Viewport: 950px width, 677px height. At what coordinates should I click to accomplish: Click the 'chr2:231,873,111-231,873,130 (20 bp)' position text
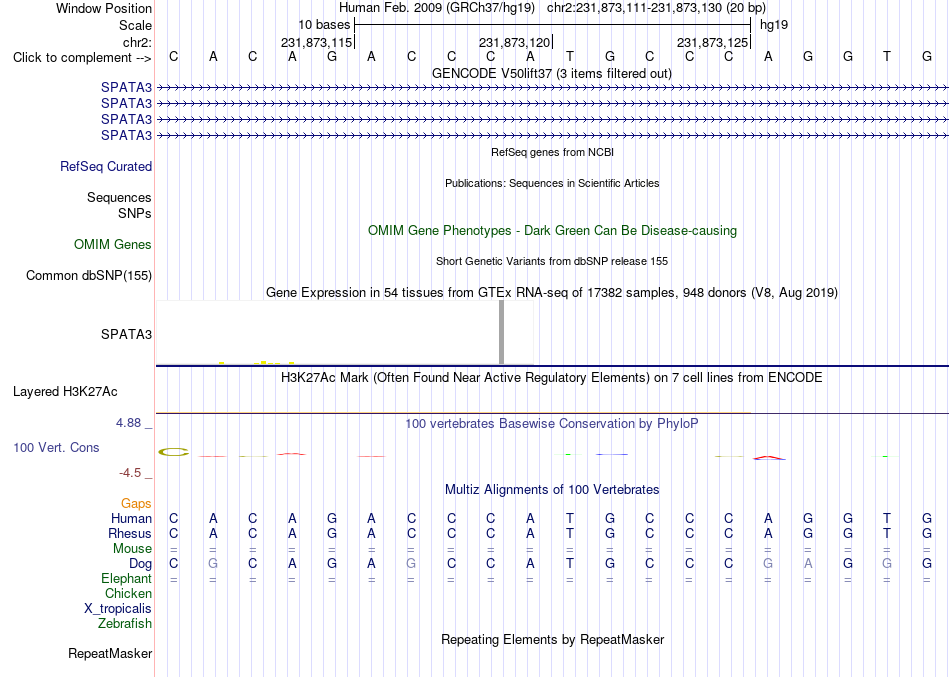click(656, 8)
